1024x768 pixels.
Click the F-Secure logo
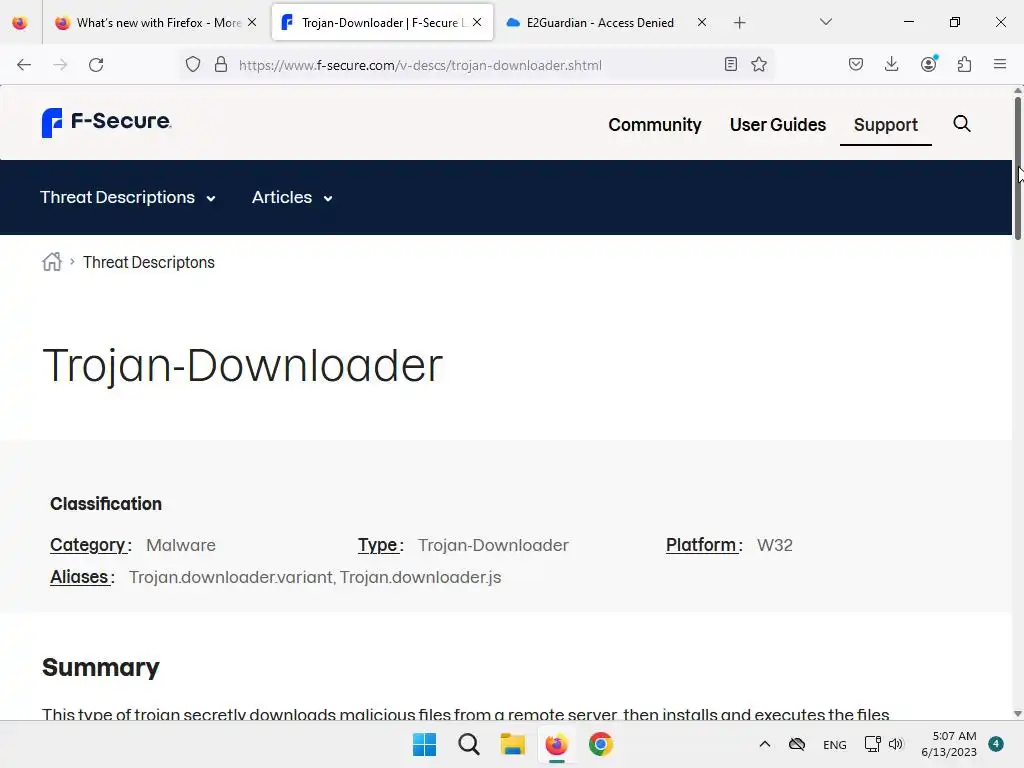[106, 122]
